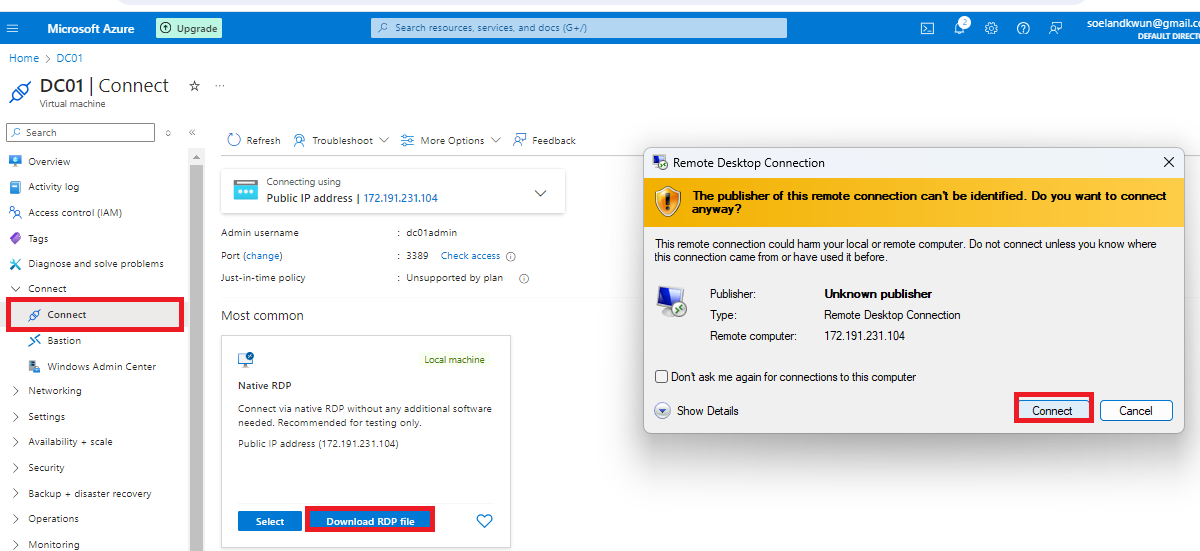Open the notifications bell
The image size is (1200, 551).
959,28
